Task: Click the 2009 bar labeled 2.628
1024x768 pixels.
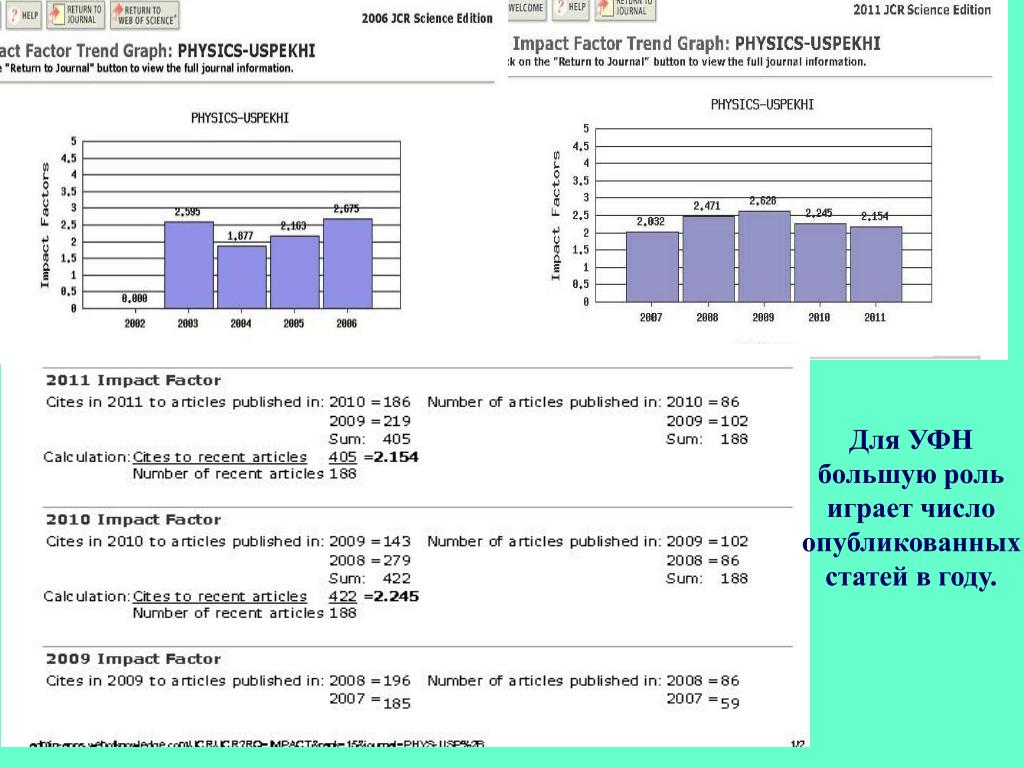Action: [764, 256]
